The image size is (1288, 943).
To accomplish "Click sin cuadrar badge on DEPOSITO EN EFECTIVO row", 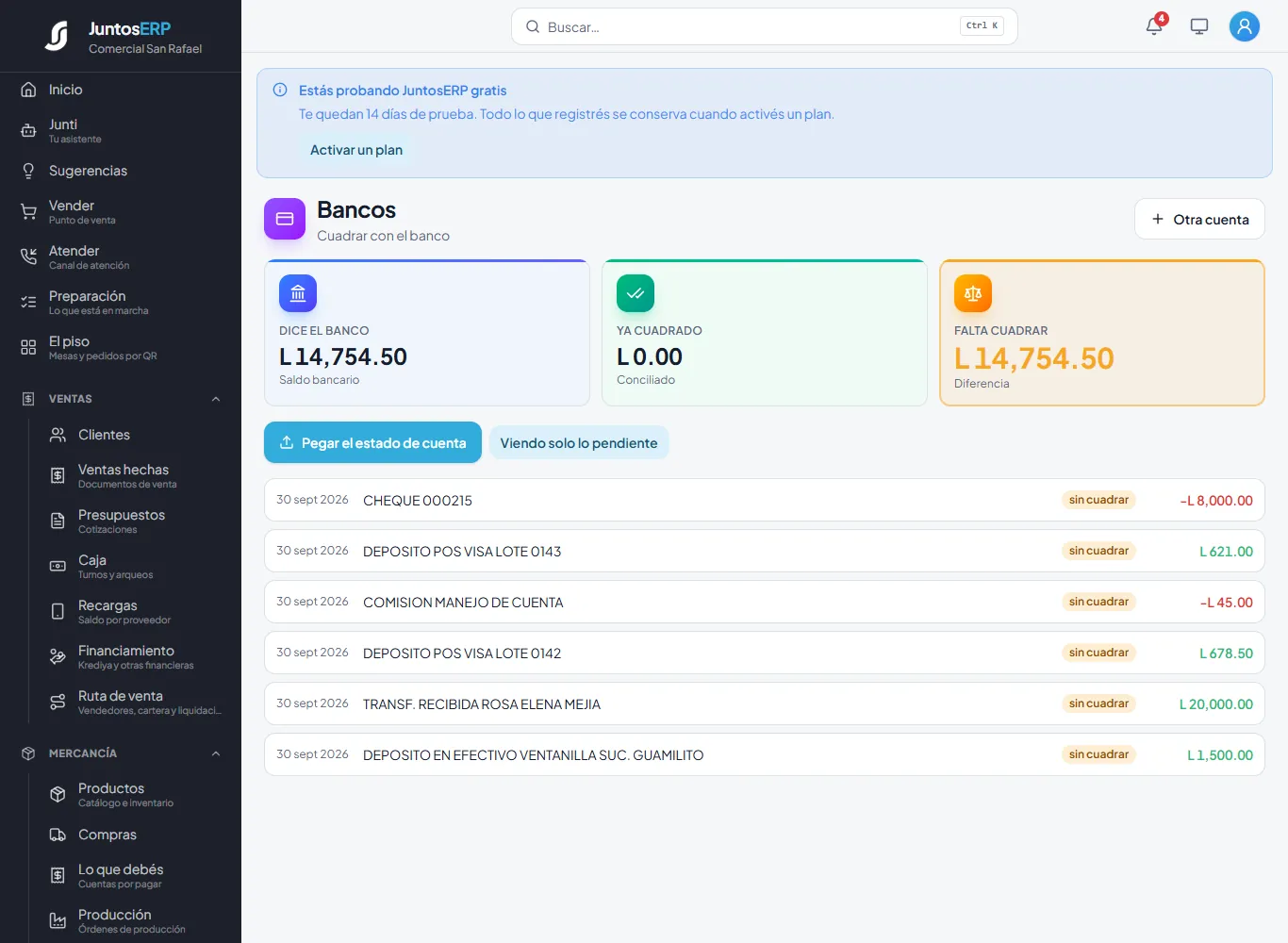I will (1098, 754).
